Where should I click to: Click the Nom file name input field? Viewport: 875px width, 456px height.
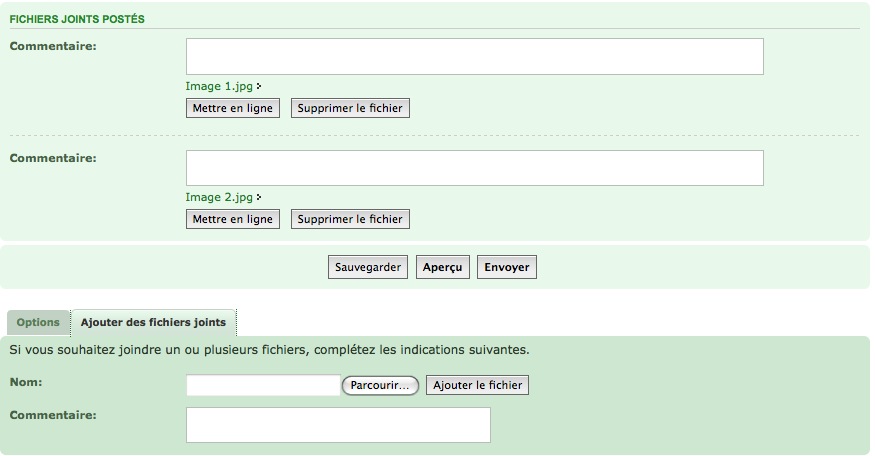coord(263,385)
